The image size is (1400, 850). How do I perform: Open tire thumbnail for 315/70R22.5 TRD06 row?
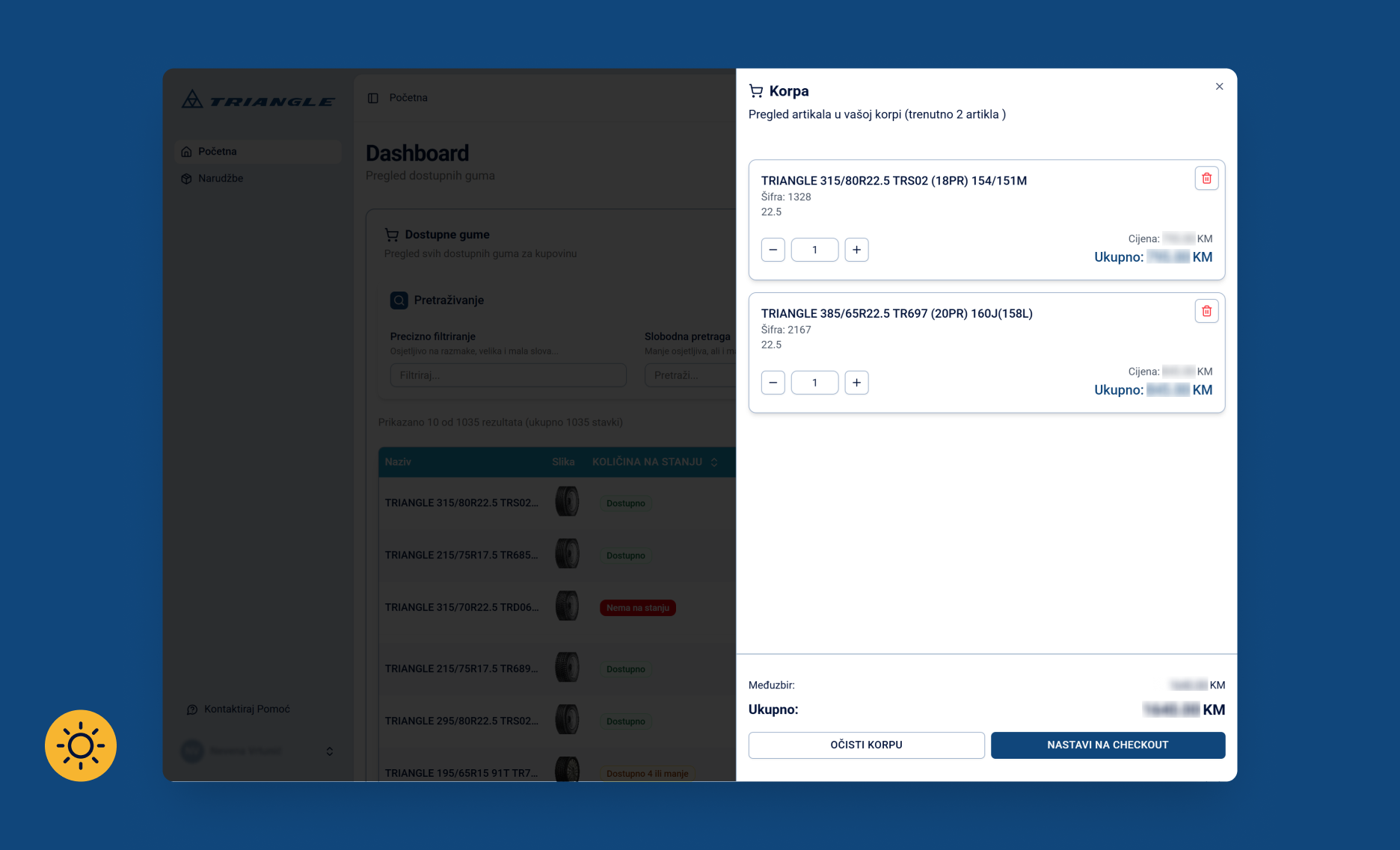coord(567,606)
